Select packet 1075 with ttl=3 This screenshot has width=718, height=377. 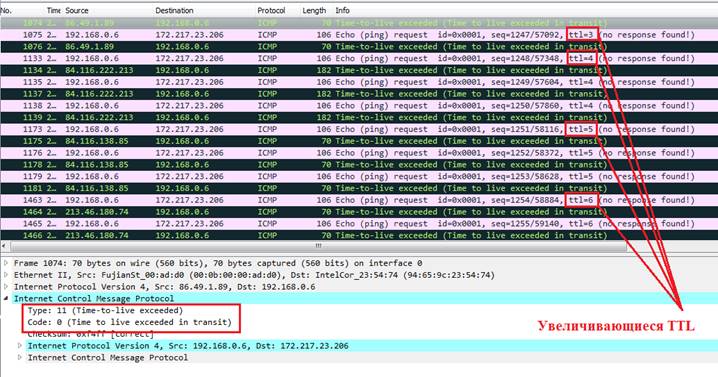click(x=359, y=35)
